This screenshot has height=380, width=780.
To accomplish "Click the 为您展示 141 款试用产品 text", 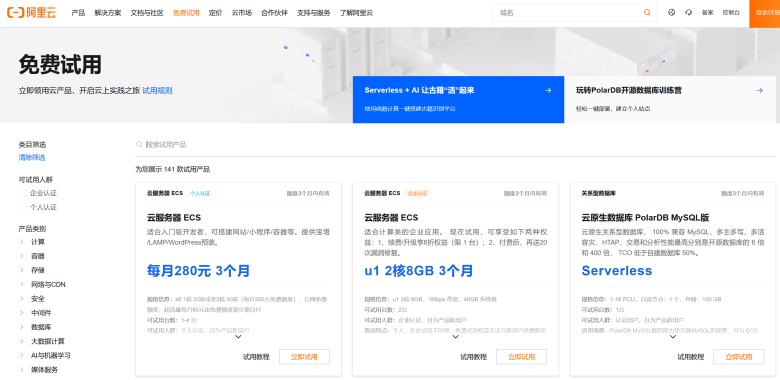I will coord(173,170).
